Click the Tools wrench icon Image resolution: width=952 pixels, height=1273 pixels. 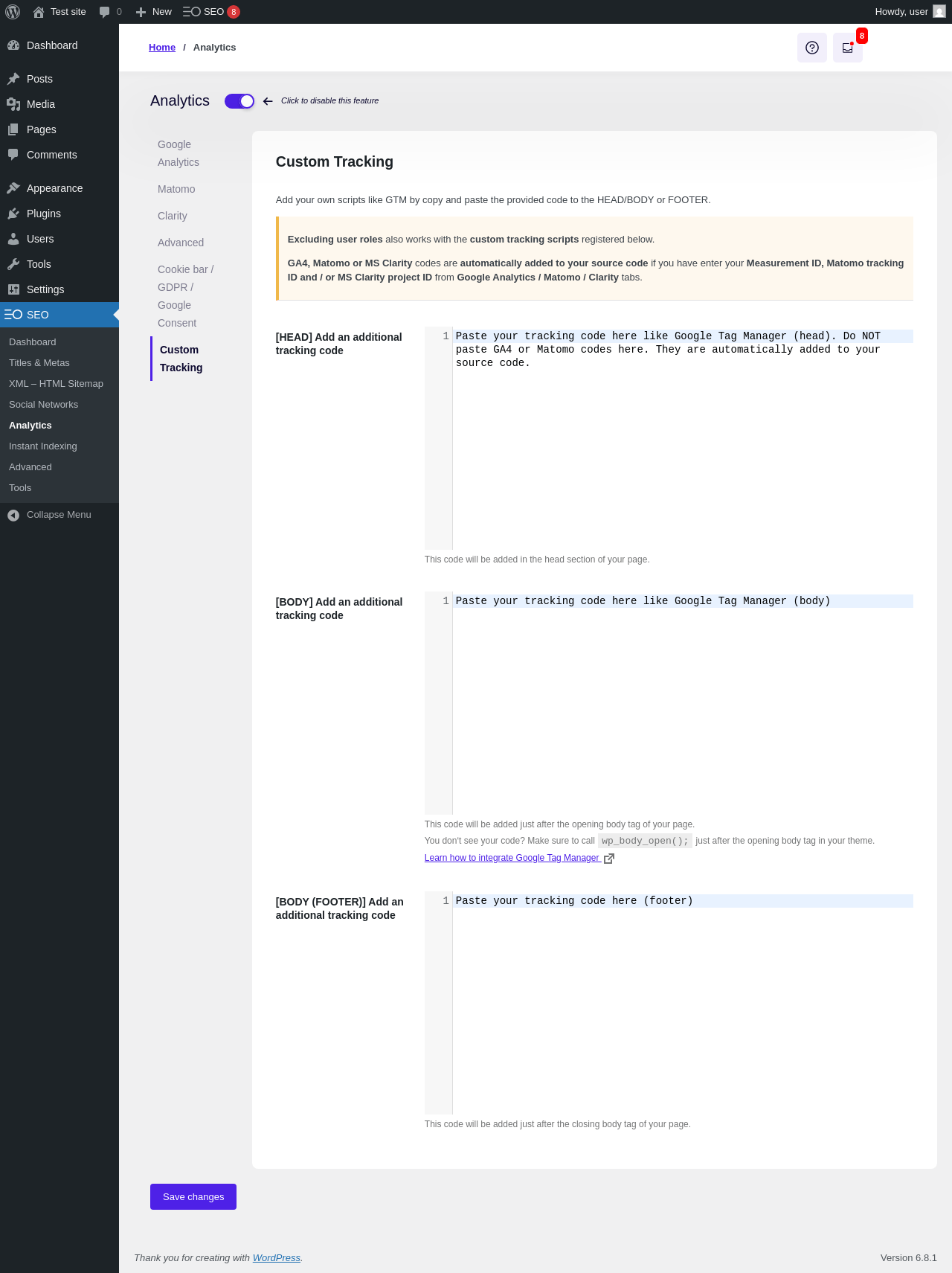(x=13, y=264)
